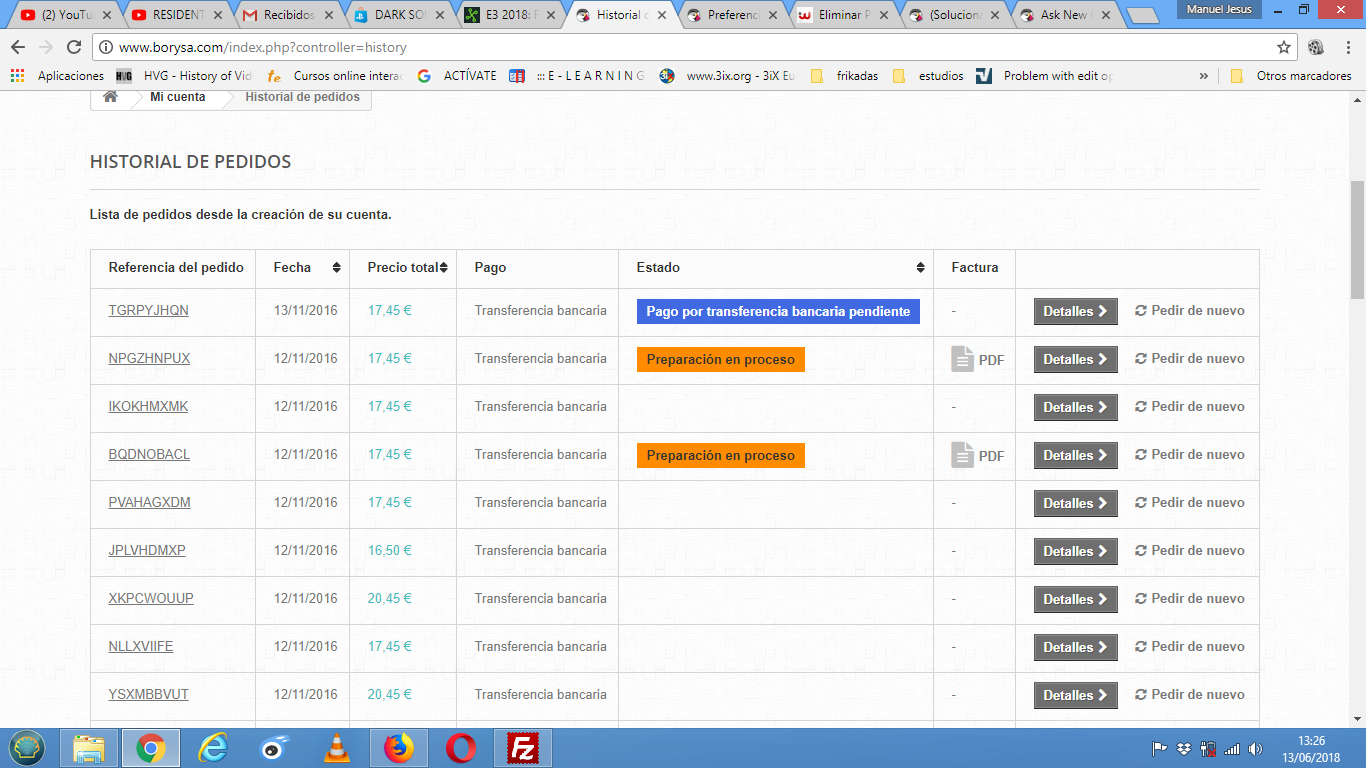Open PDF invoice icon for order BQDNOBACL
Image resolution: width=1366 pixels, height=768 pixels.
(x=962, y=455)
